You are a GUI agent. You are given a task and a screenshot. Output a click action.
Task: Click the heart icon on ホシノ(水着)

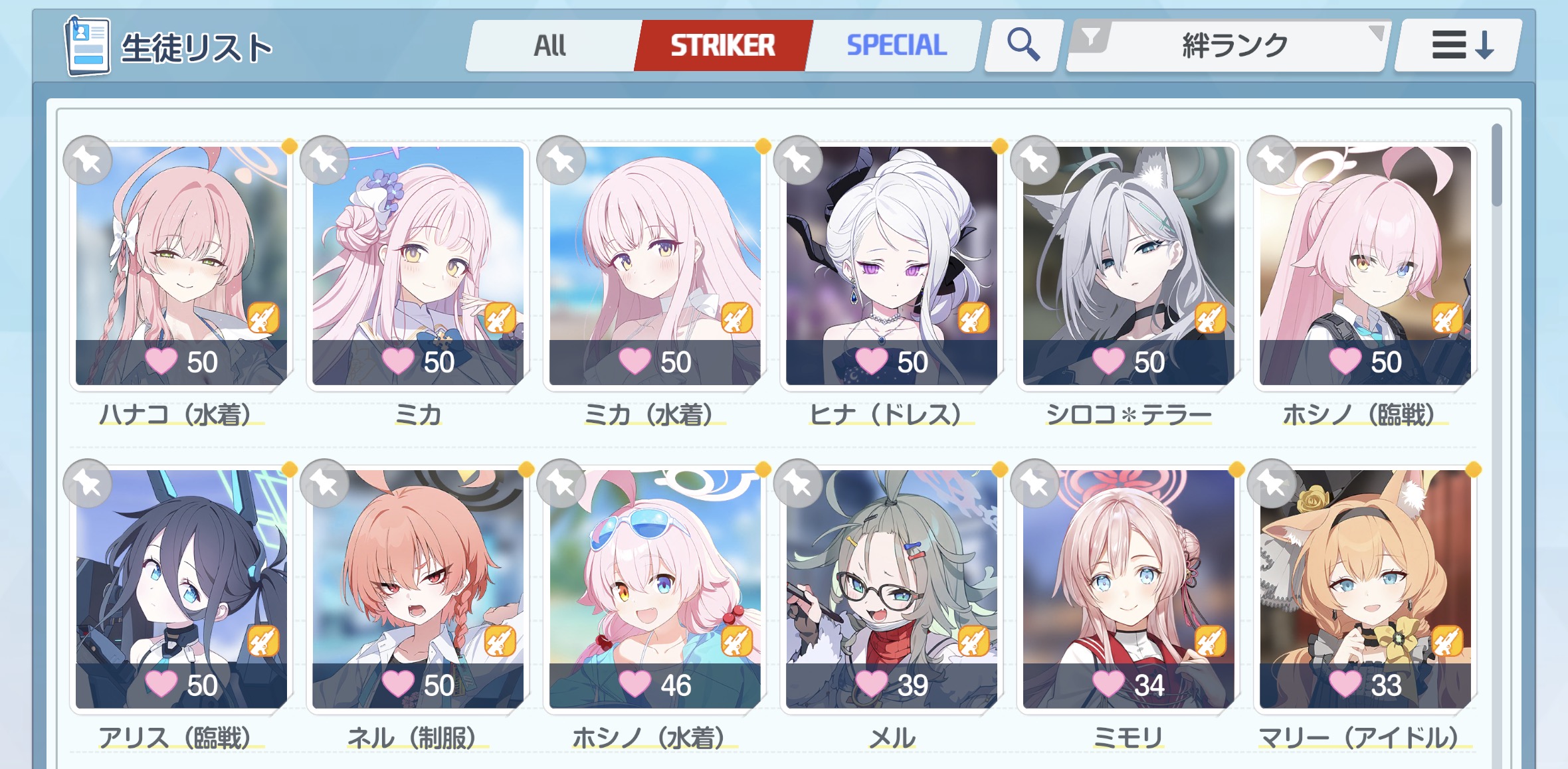tap(634, 684)
